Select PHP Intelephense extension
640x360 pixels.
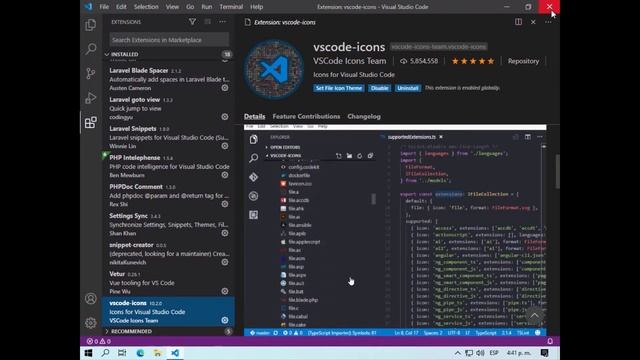pos(168,166)
